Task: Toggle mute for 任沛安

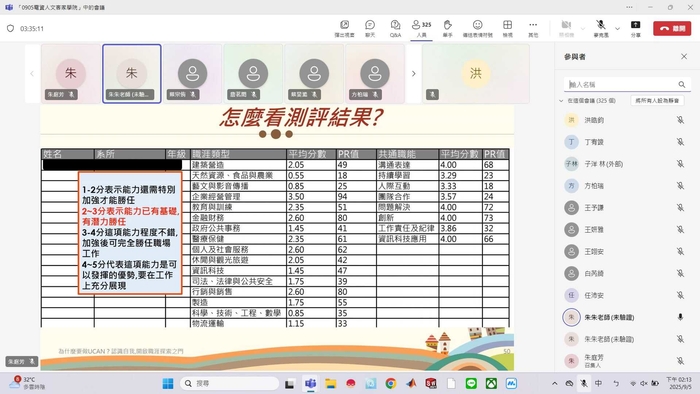Action: (x=680, y=295)
